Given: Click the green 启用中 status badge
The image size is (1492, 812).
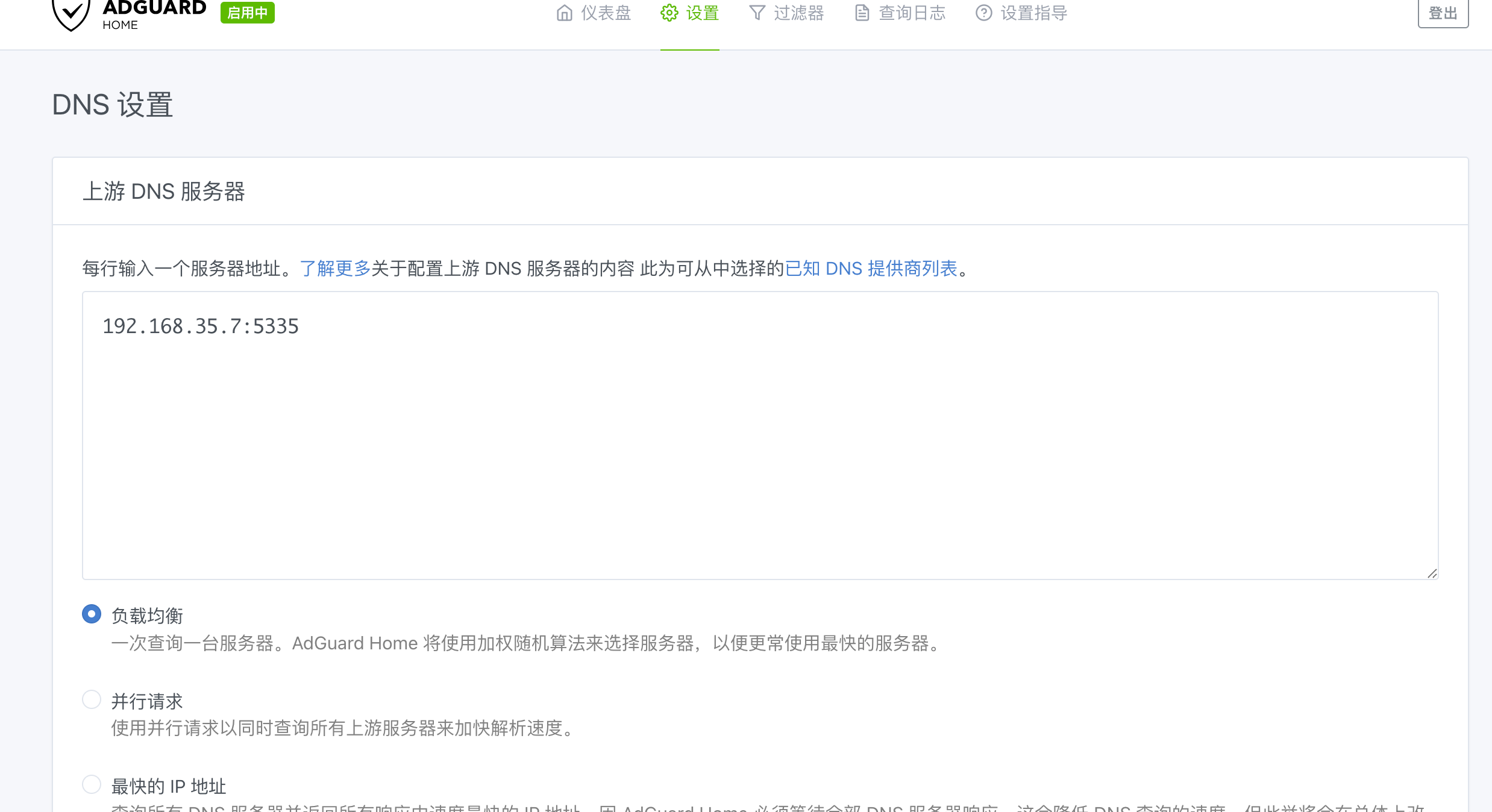Looking at the screenshot, I should click(x=247, y=12).
